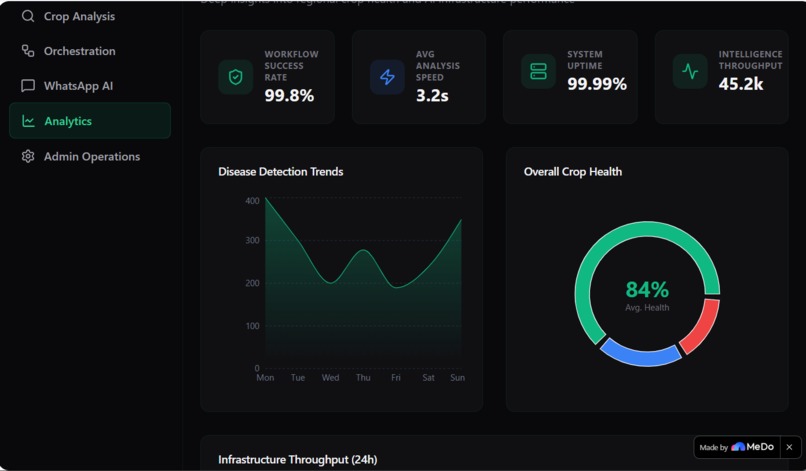Click the Sat label on the chart axis
The width and height of the screenshot is (806, 471).
428,377
